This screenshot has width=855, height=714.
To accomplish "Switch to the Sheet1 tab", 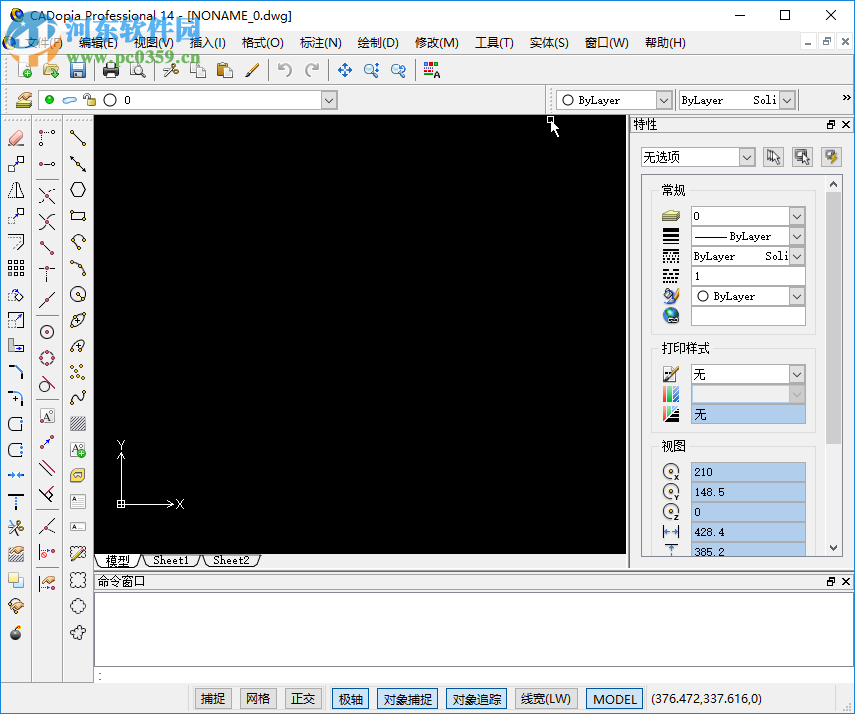I will click(171, 560).
